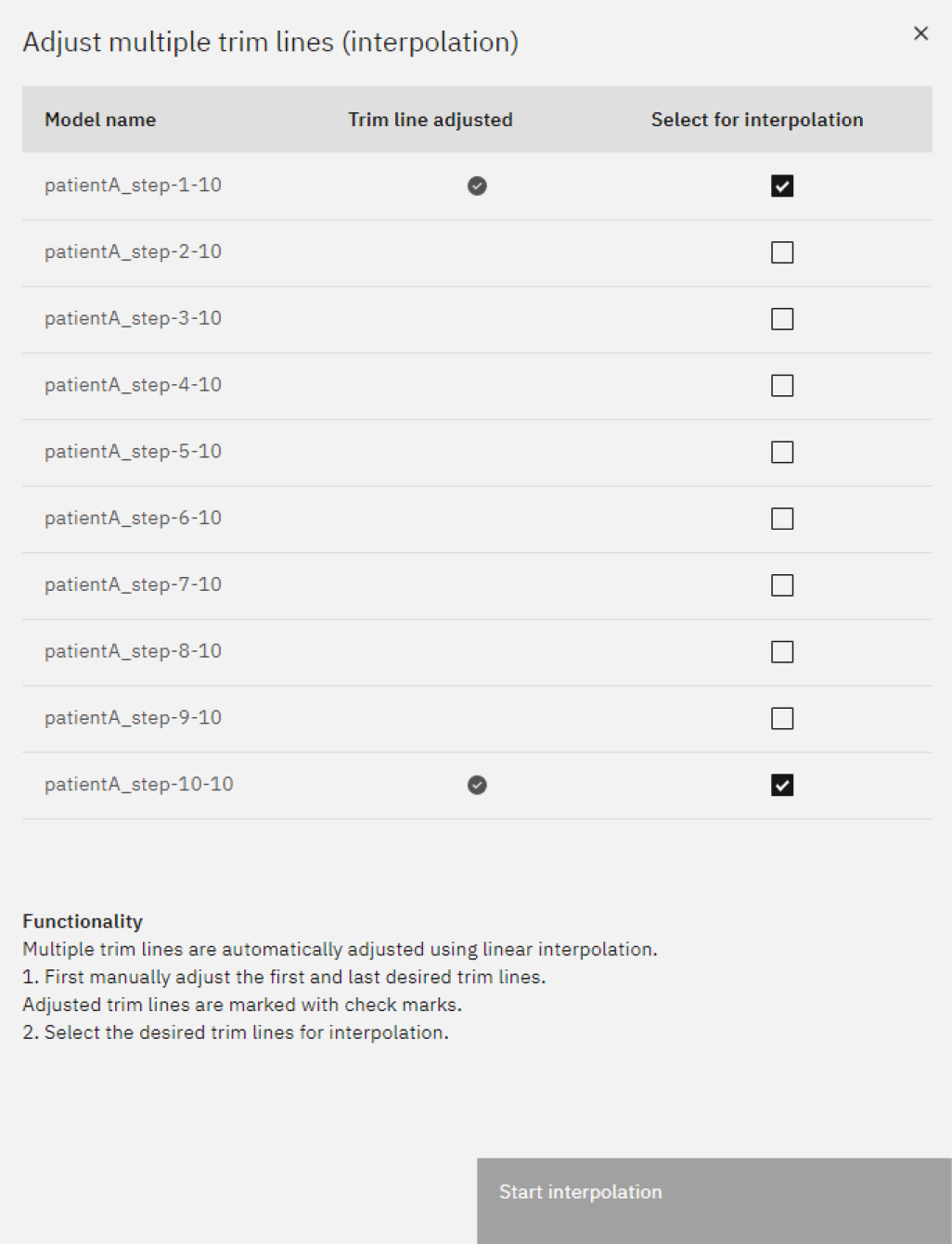
Task: Tick the patientA_step-3-10 interpolation checkbox
Action: tap(782, 319)
